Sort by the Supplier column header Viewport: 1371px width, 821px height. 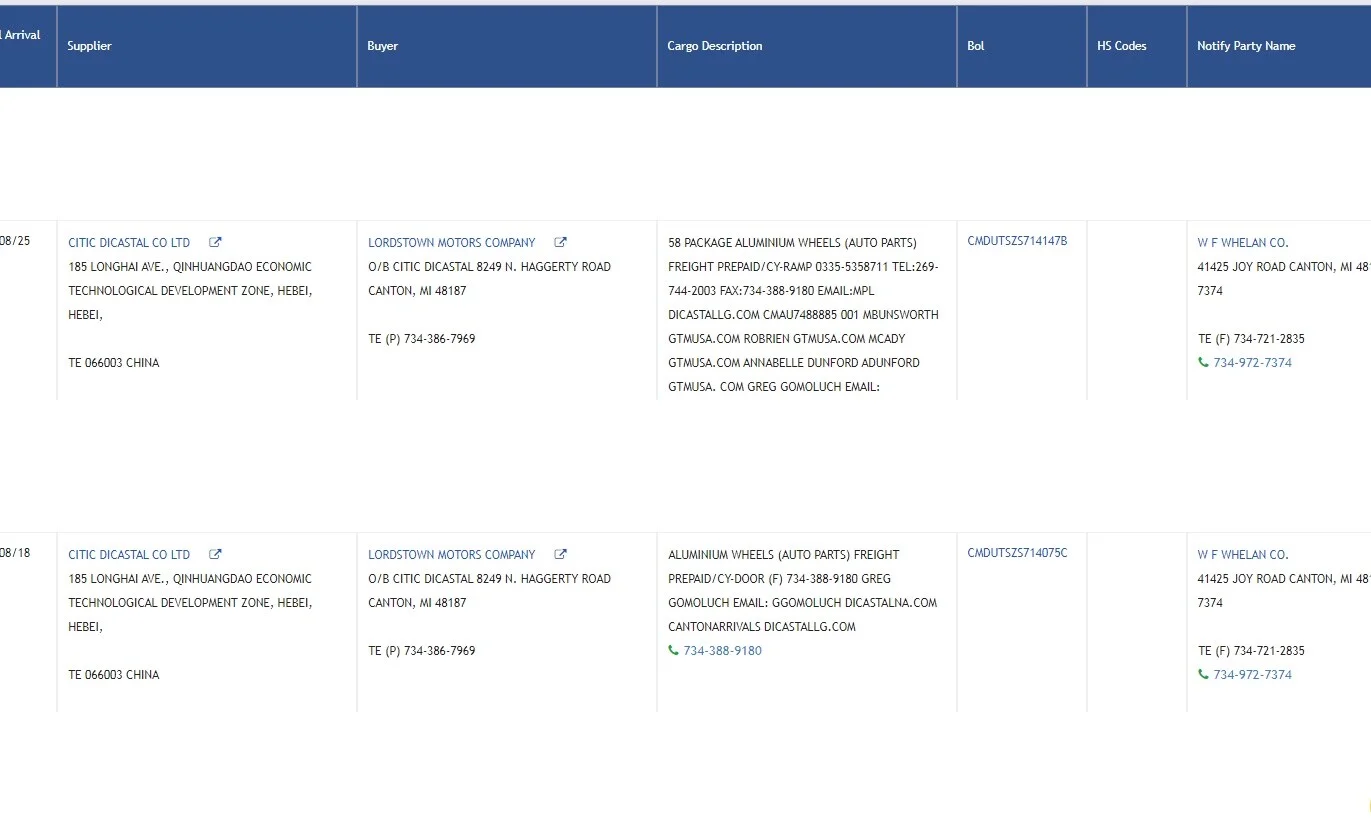(89, 46)
